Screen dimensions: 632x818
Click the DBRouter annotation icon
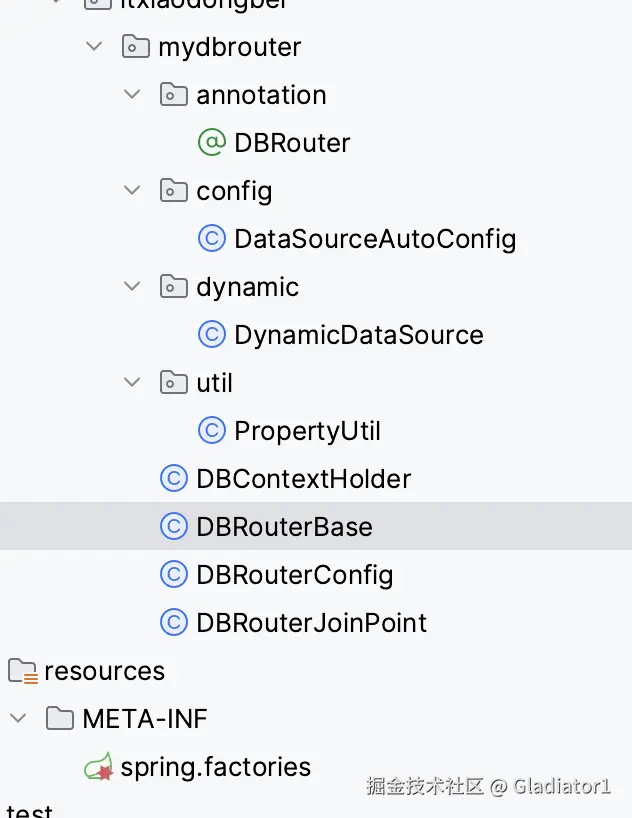212,143
